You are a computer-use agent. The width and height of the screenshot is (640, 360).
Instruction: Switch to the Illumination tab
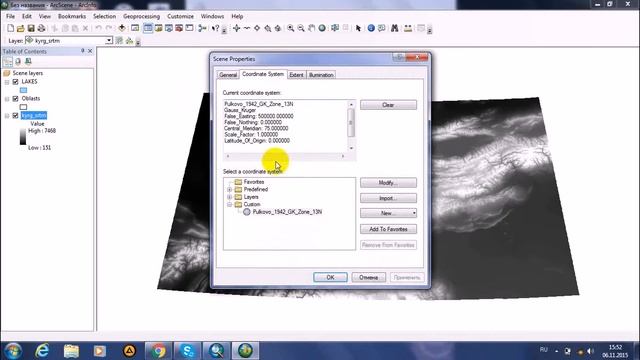(321, 75)
